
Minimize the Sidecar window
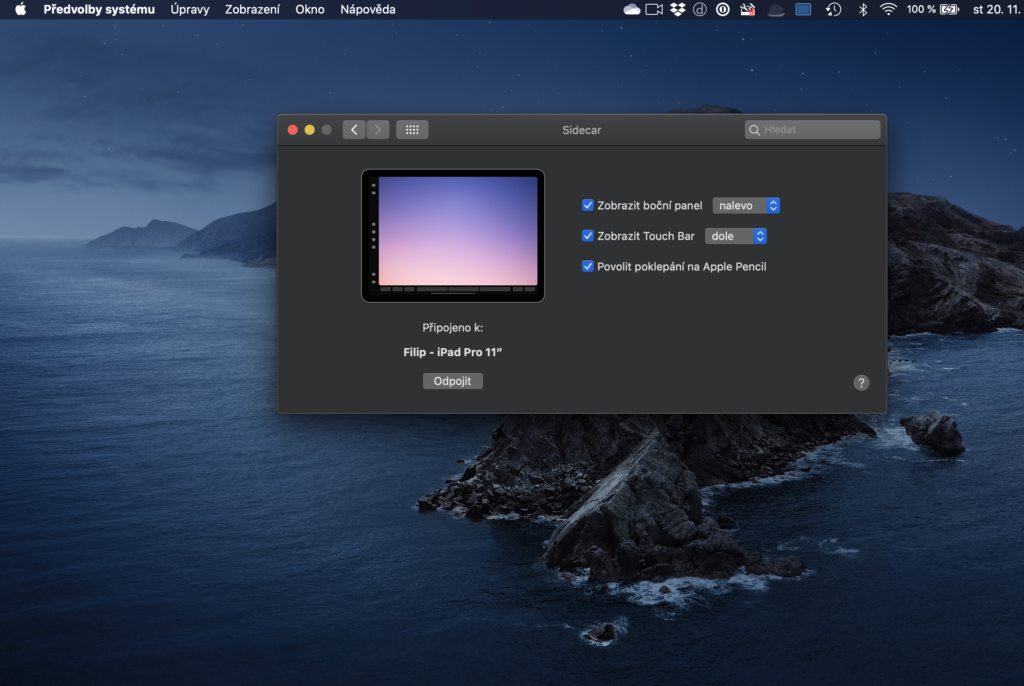point(310,130)
